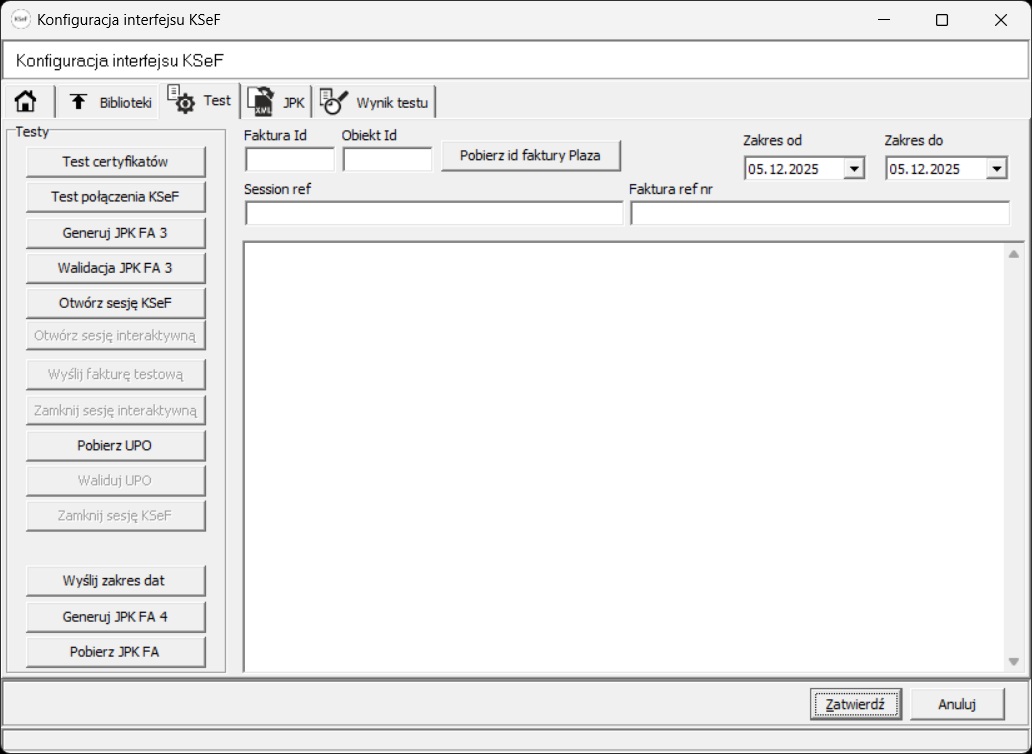Image resolution: width=1032 pixels, height=754 pixels.
Task: Open the Zakres do date dropdown
Action: (995, 169)
